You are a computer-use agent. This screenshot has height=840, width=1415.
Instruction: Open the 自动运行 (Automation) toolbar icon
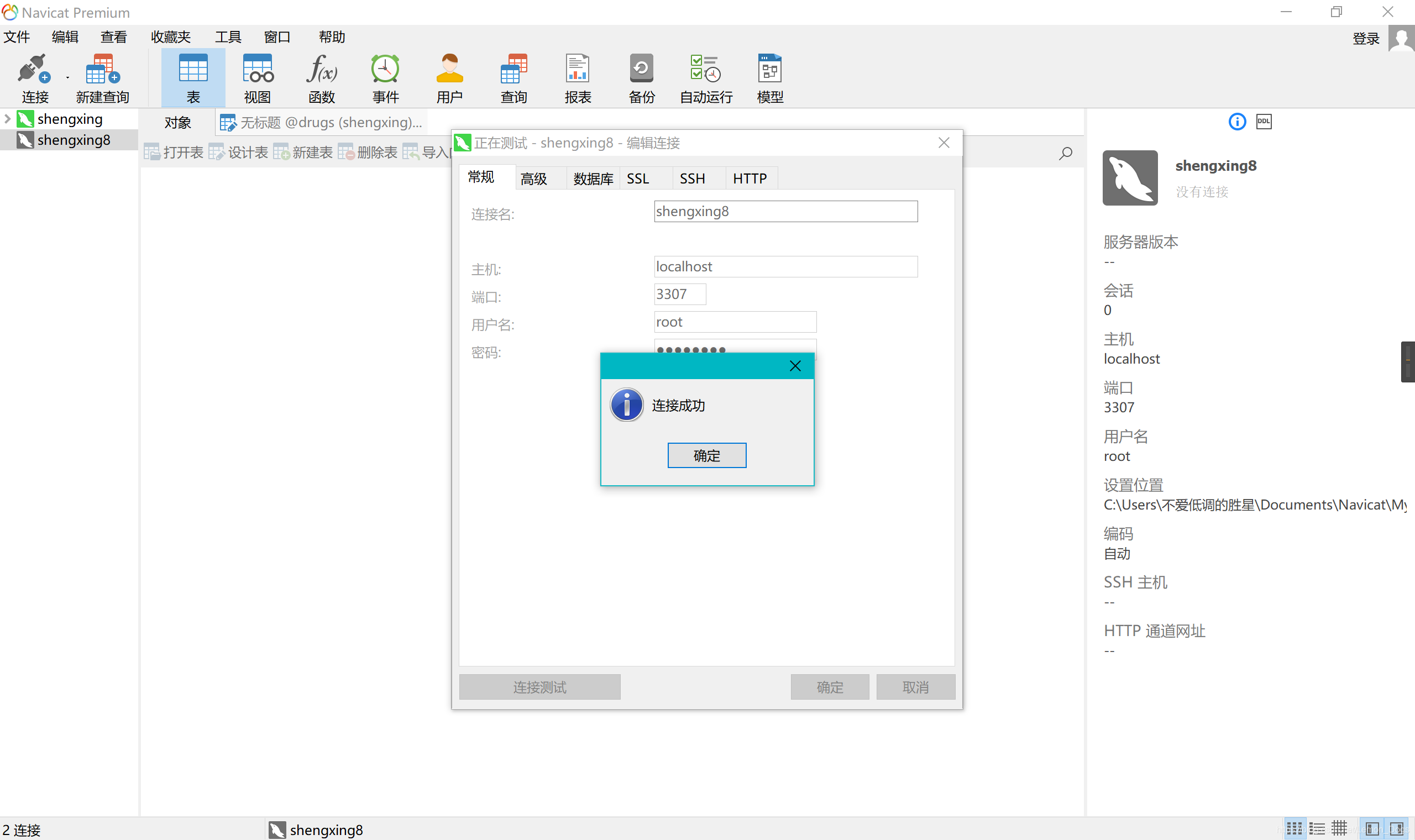coord(706,78)
